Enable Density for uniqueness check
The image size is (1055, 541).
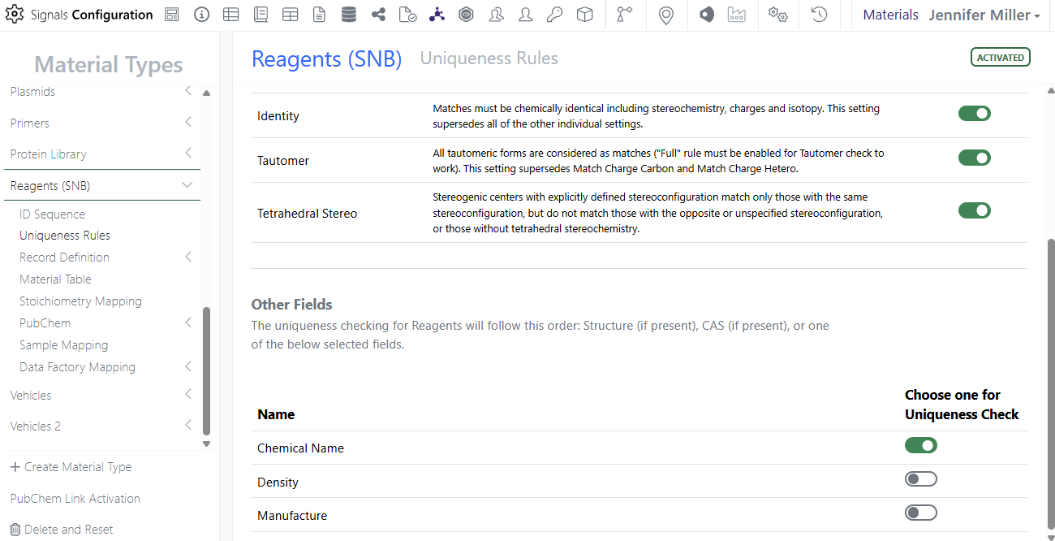point(920,480)
